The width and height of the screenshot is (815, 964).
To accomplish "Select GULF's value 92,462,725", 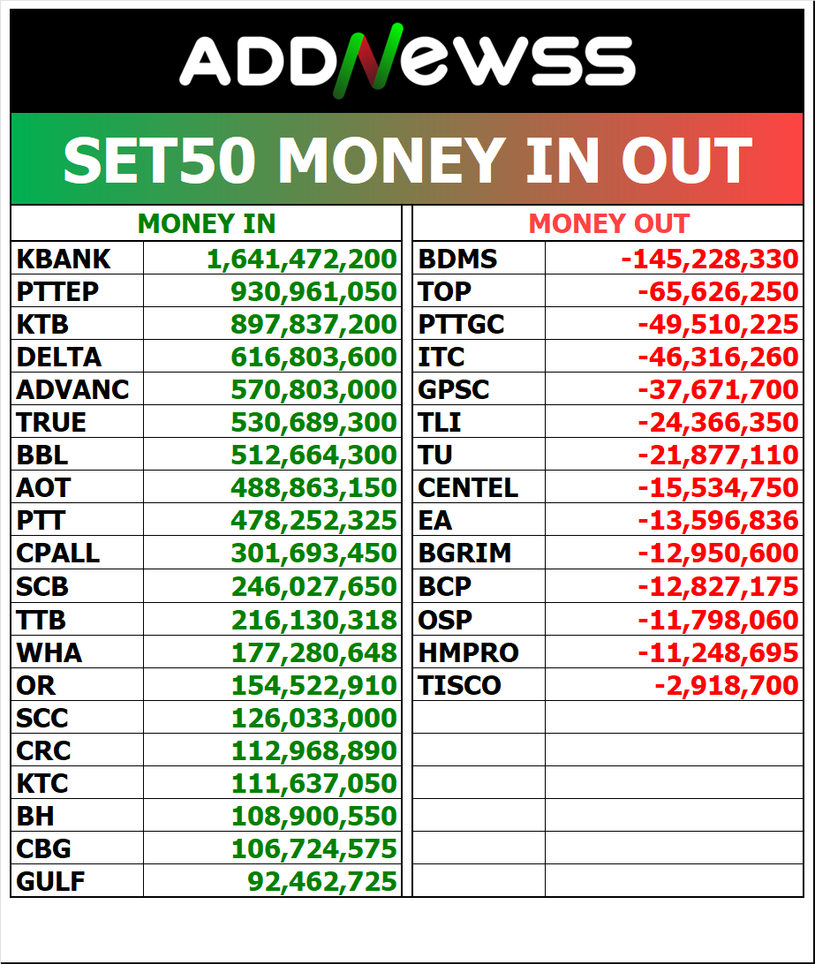I will tap(322, 881).
